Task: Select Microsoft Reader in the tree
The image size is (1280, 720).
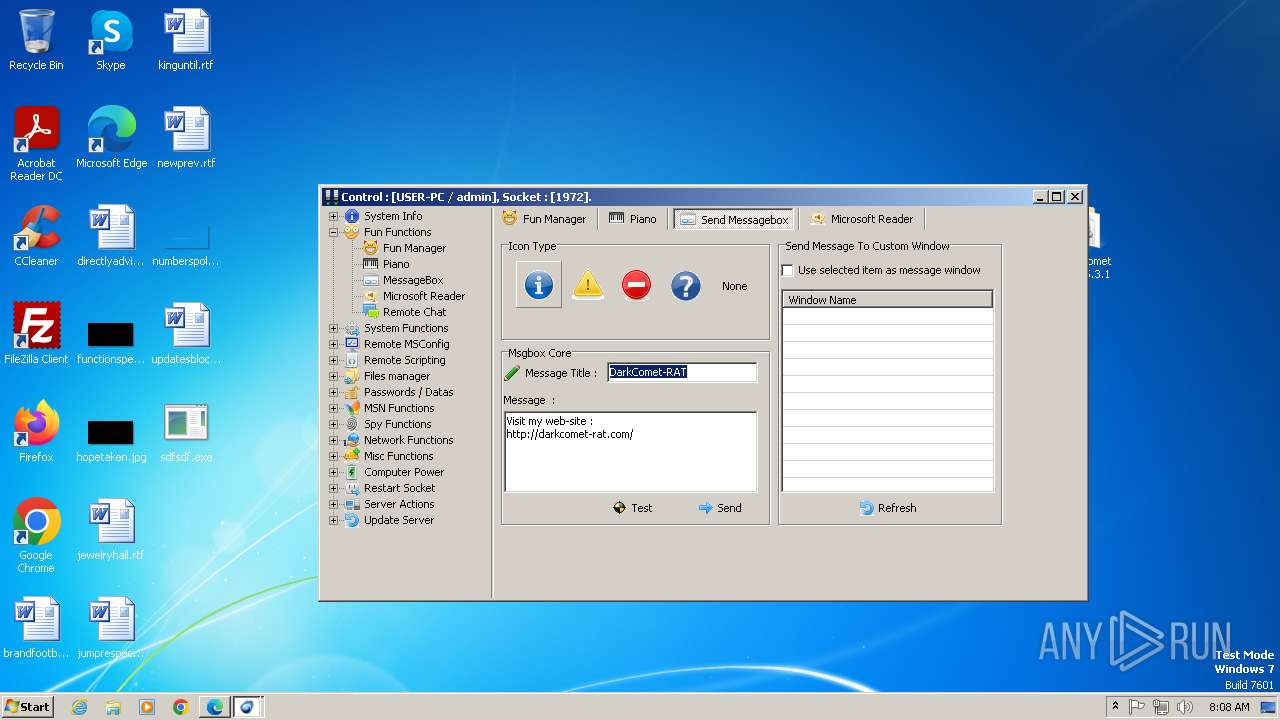Action: [x=424, y=296]
